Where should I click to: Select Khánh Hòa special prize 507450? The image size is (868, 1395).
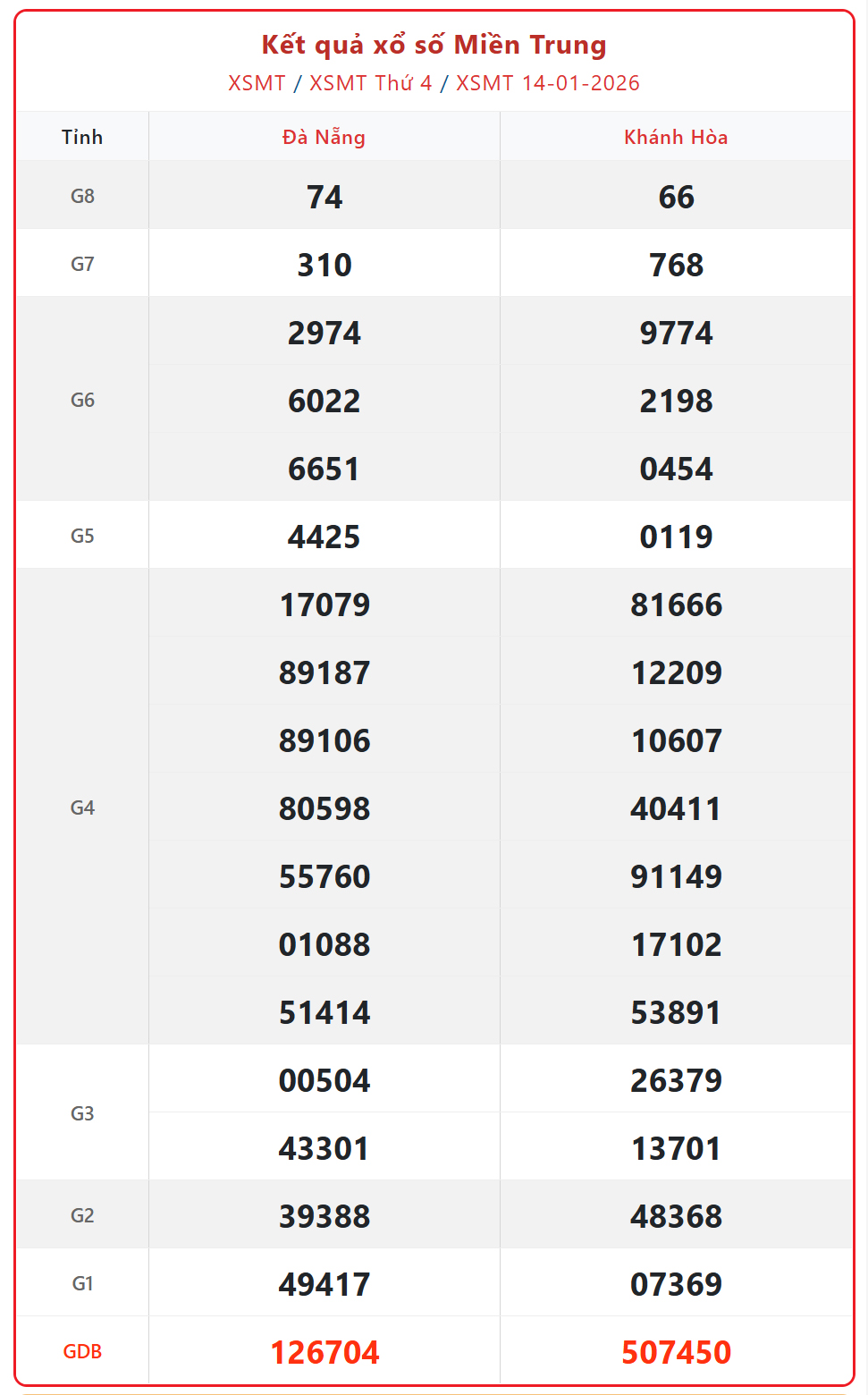[676, 1352]
